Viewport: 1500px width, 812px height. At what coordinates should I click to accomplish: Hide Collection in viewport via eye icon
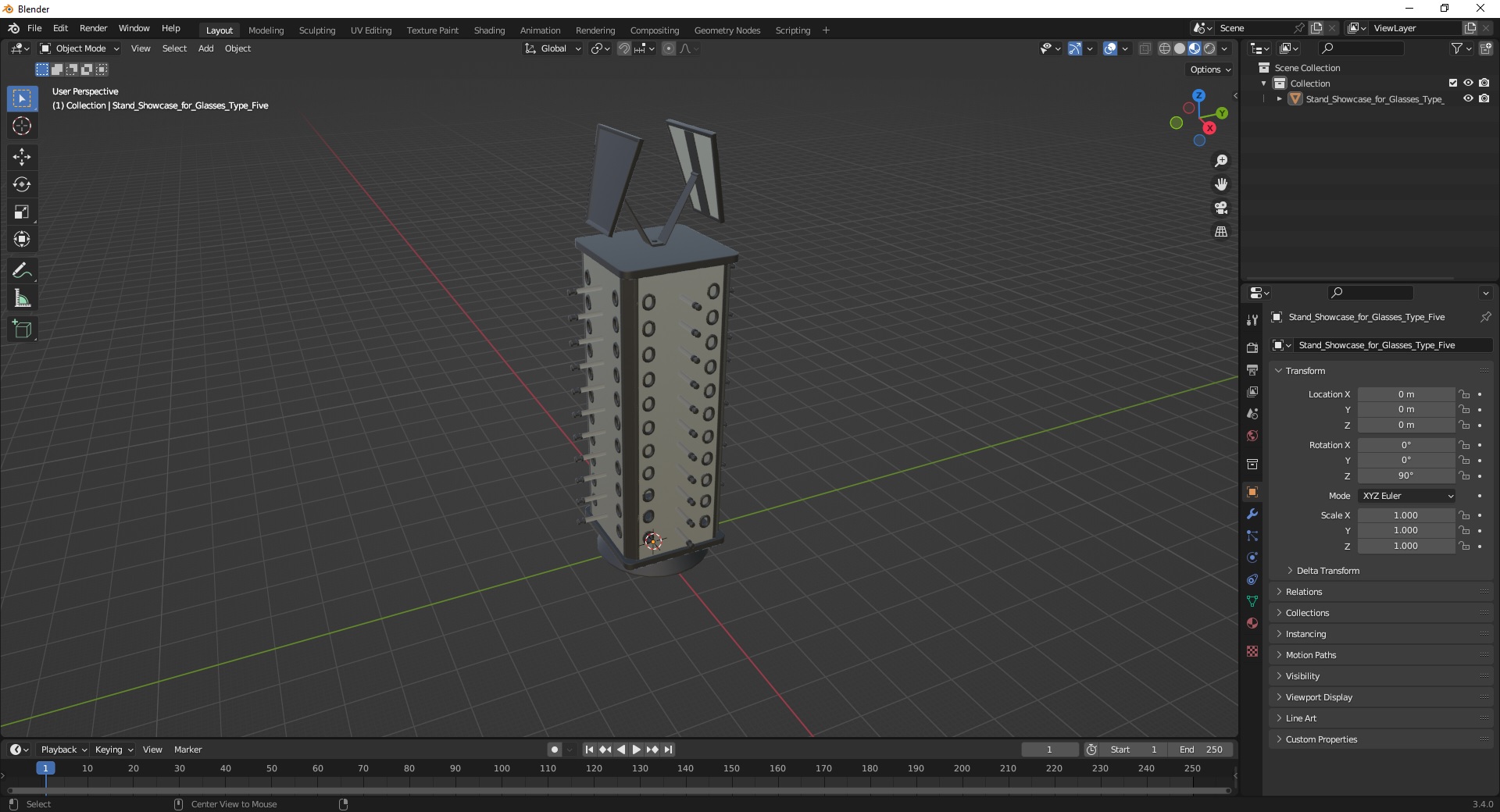pyautogui.click(x=1468, y=83)
